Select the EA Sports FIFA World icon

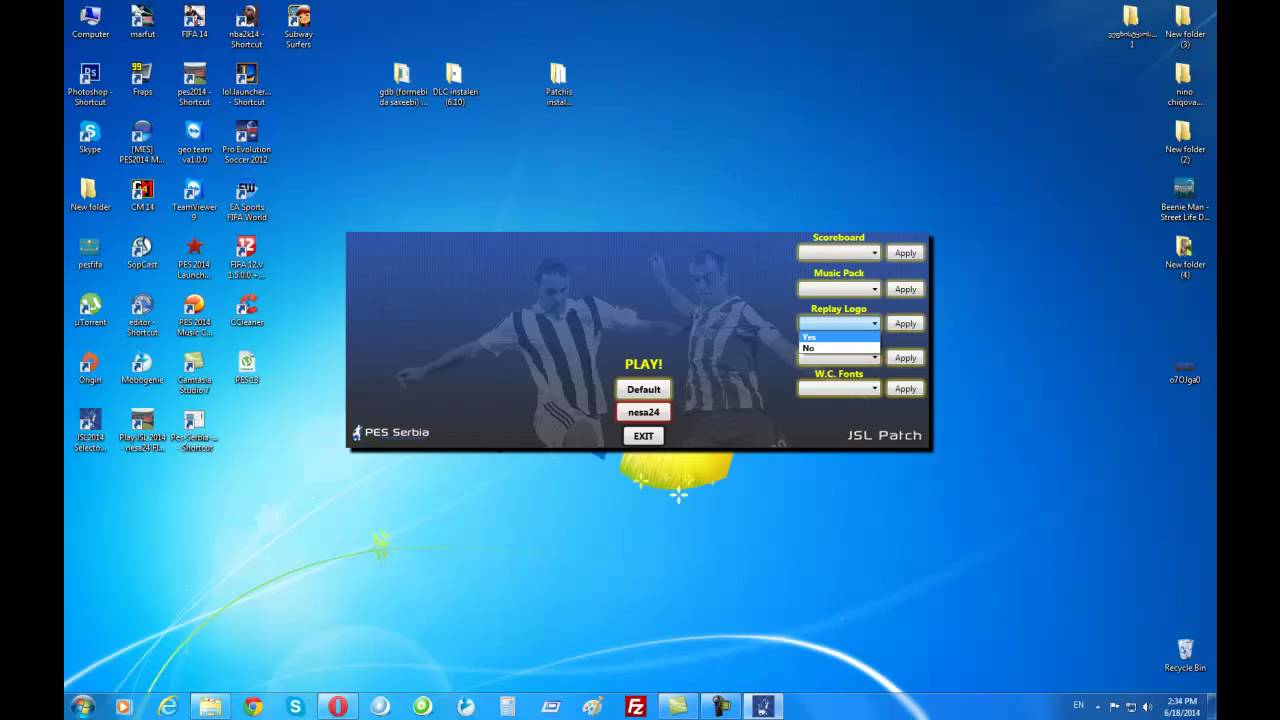click(x=246, y=200)
